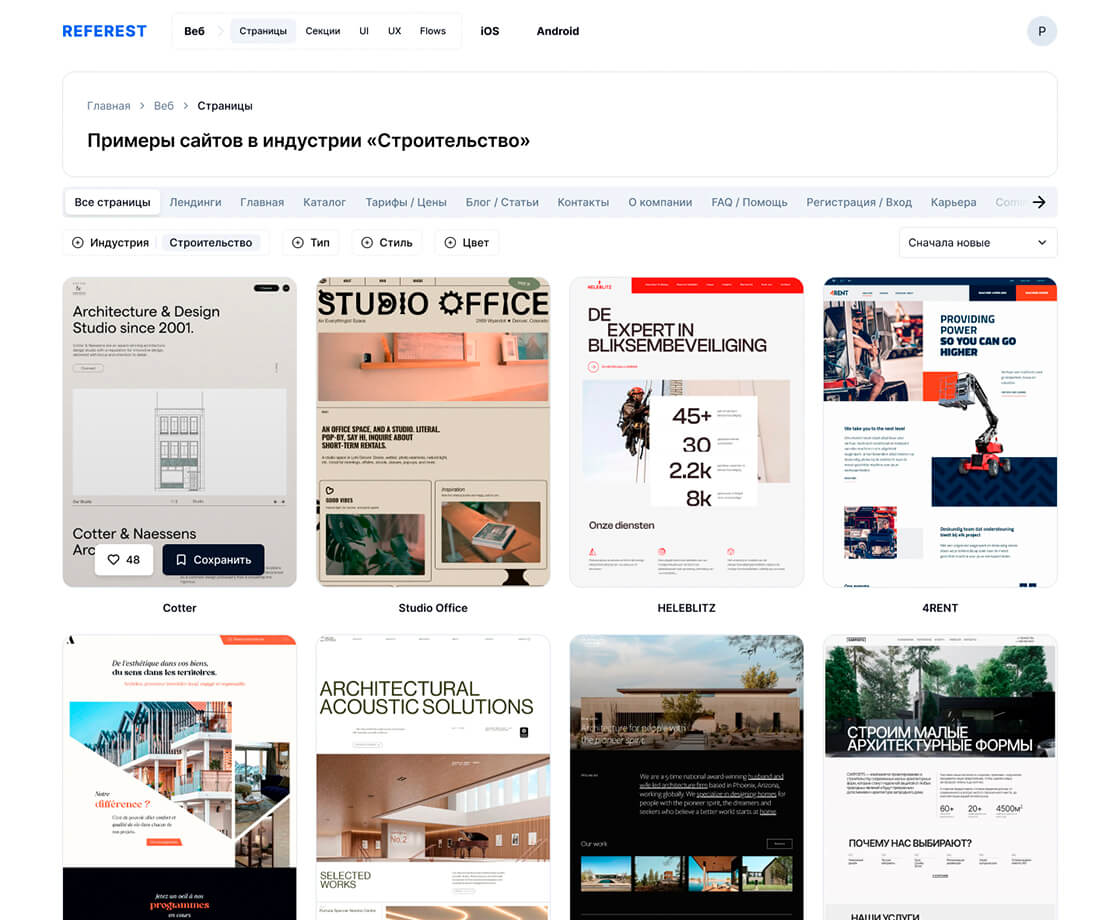Filter by Карьера category
Image resolution: width=1120 pixels, height=920 pixels.
(x=953, y=202)
